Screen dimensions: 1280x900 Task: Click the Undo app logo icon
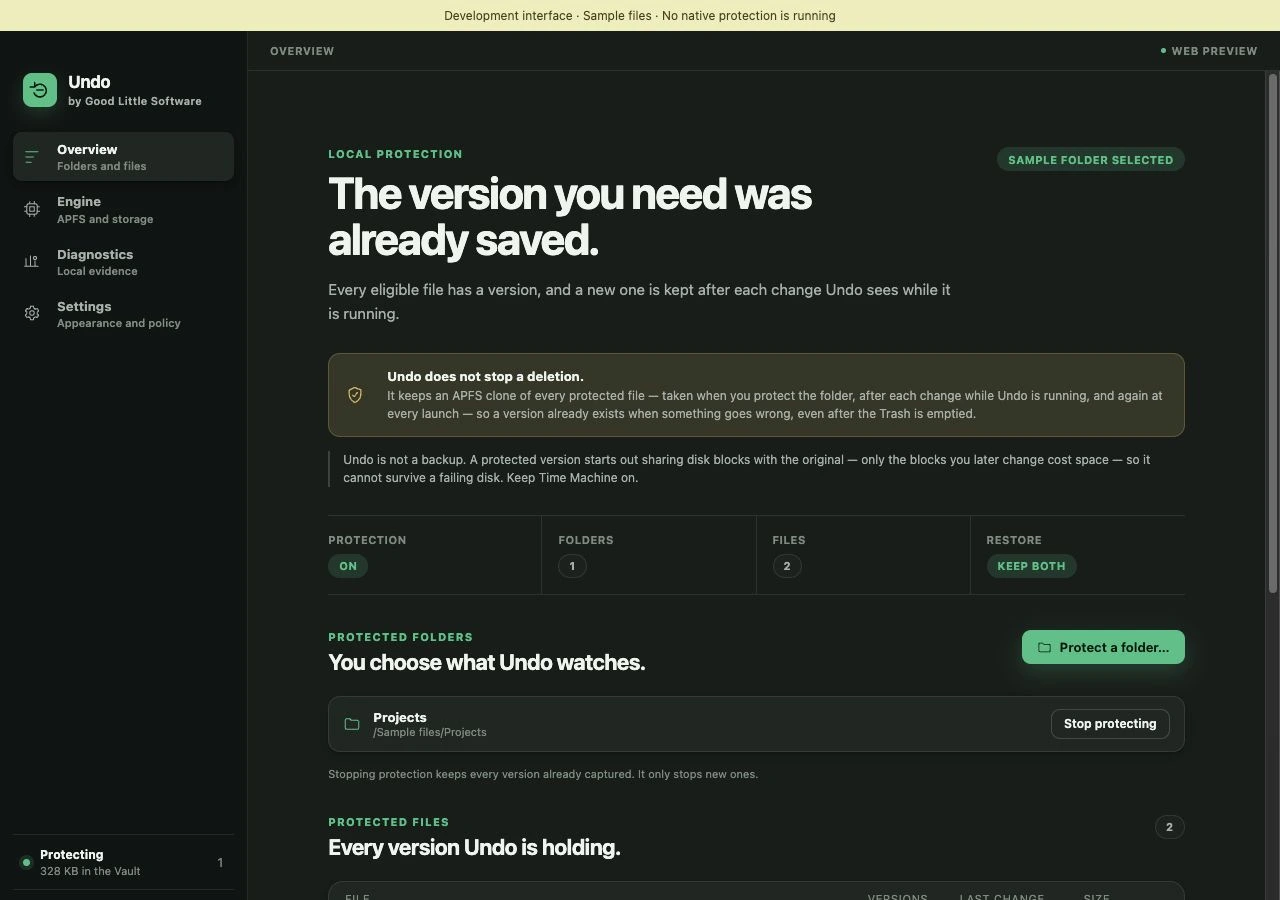[x=40, y=90]
